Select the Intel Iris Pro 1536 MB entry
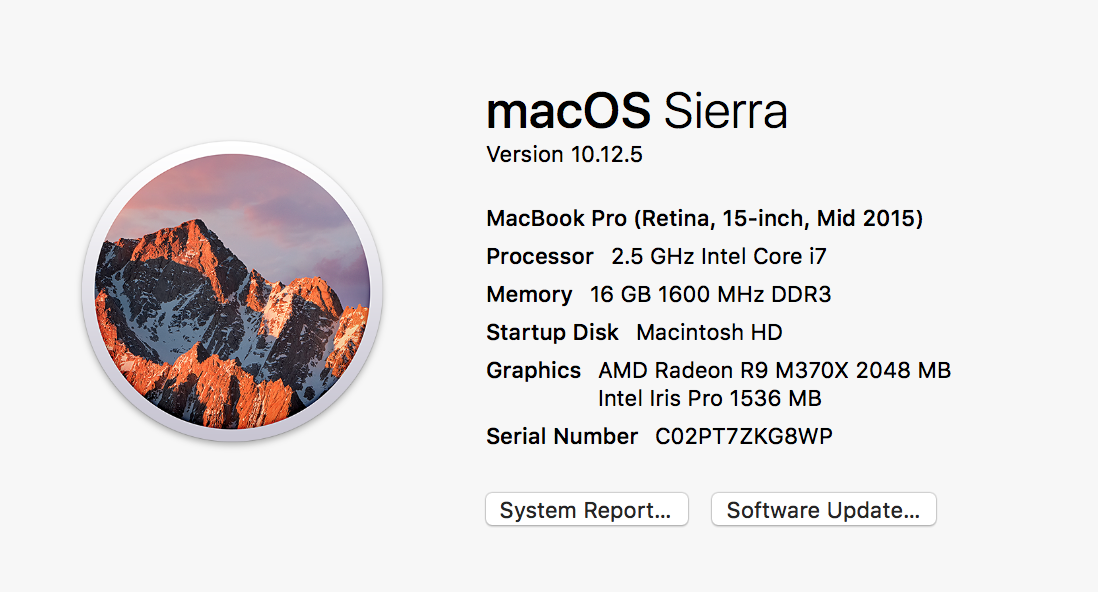 pyautogui.click(x=709, y=398)
